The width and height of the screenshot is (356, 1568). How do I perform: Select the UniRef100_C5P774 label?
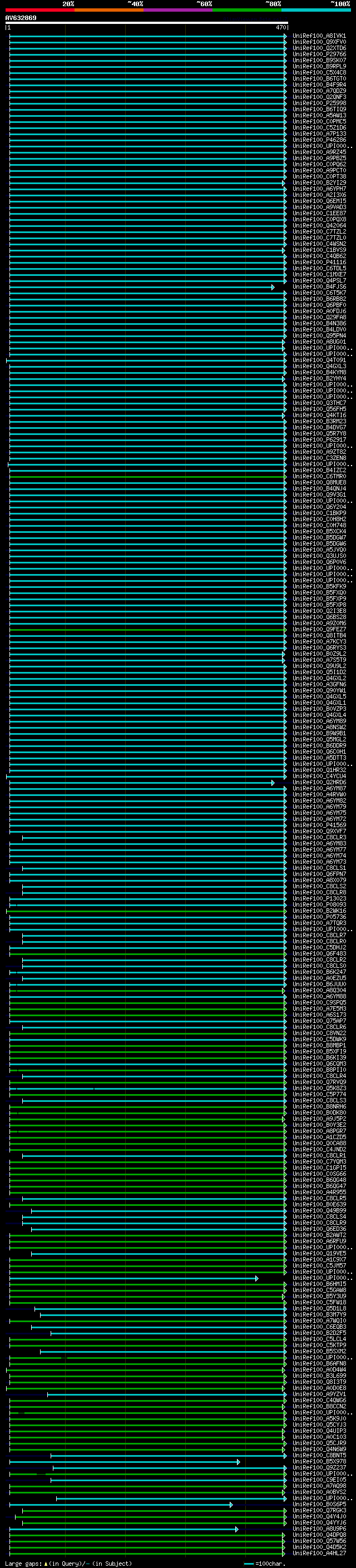click(319, 1095)
